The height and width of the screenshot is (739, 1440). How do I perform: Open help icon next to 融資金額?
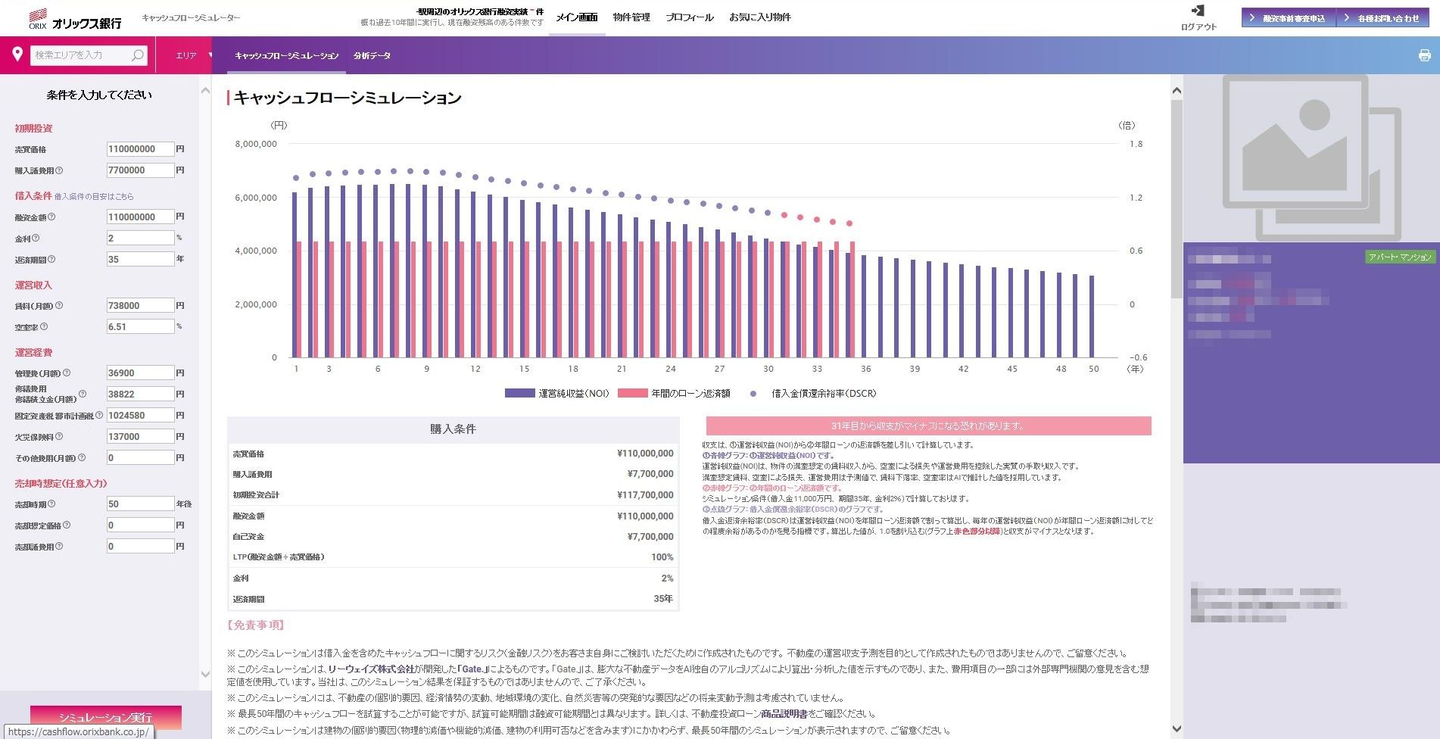pyautogui.click(x=51, y=217)
